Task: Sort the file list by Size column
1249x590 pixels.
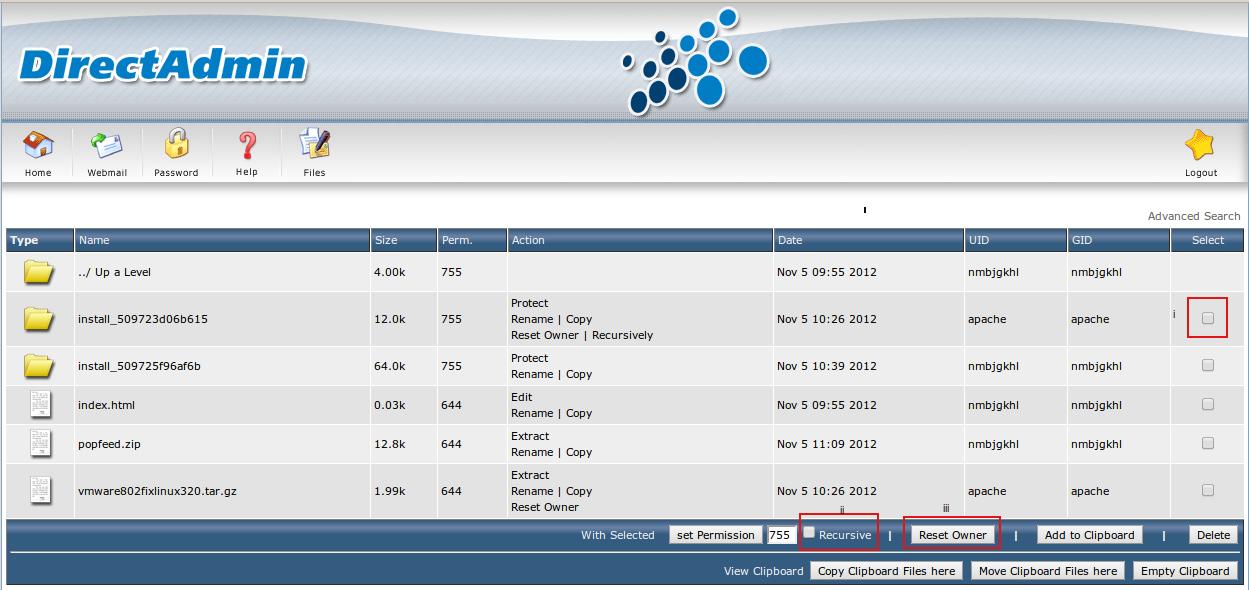Action: [386, 240]
